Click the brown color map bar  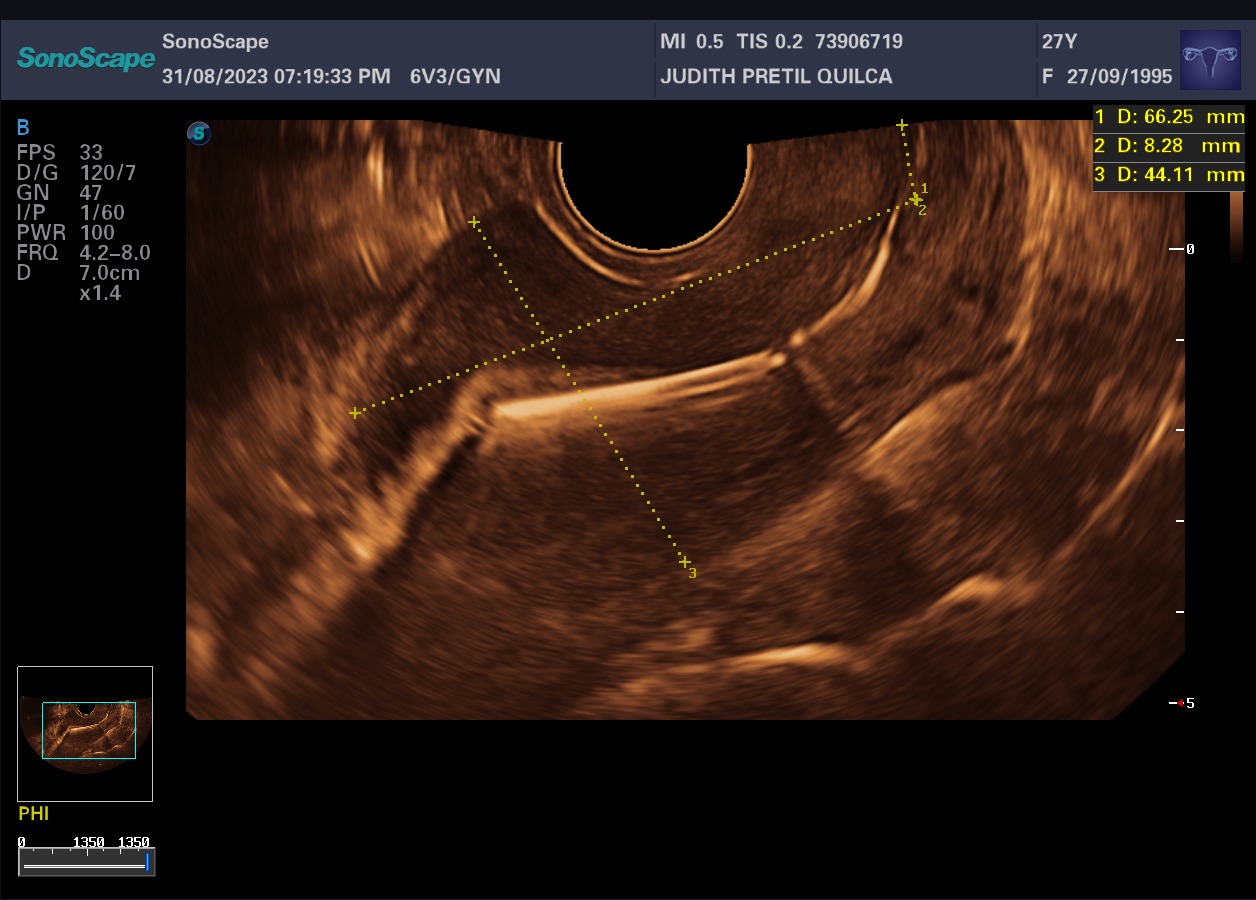click(1236, 226)
